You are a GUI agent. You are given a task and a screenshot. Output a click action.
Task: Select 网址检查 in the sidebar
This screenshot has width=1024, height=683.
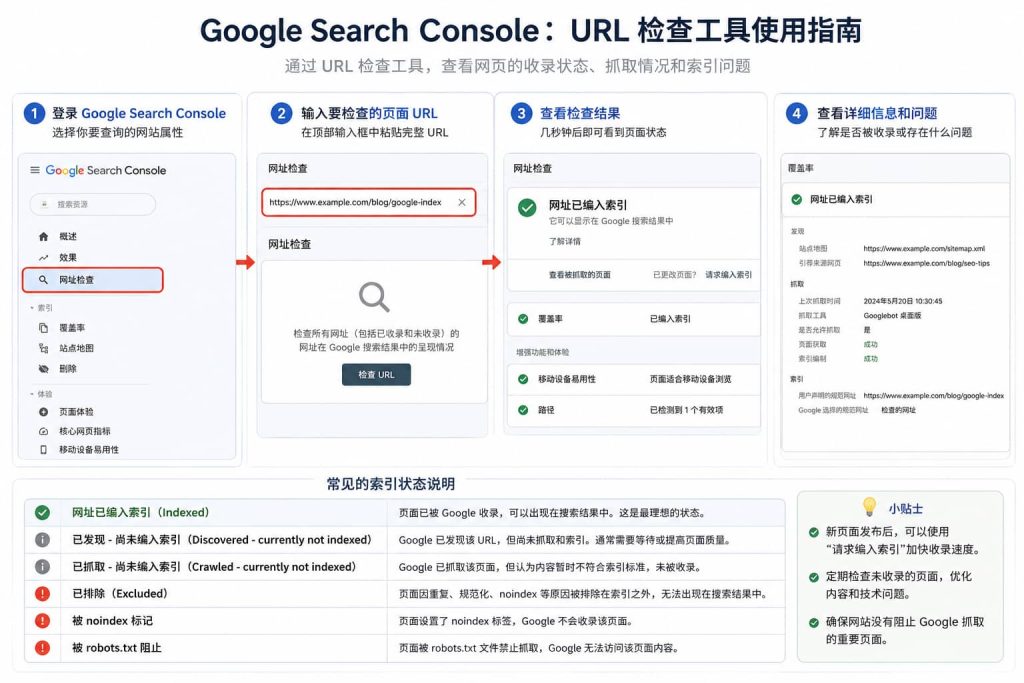[x=93, y=279]
